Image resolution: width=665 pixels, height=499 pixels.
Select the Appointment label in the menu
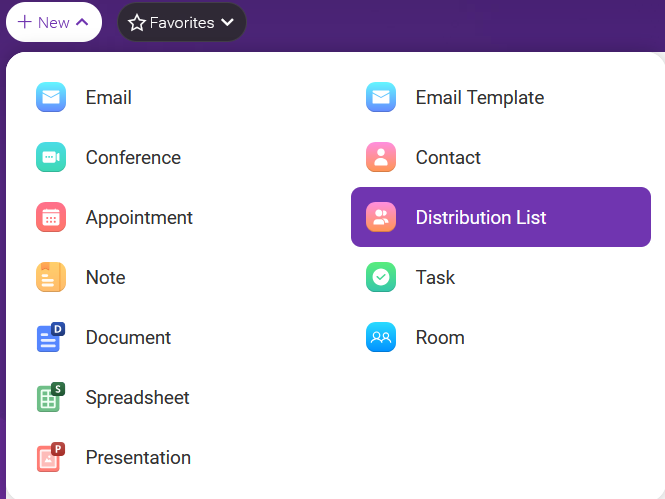(139, 218)
